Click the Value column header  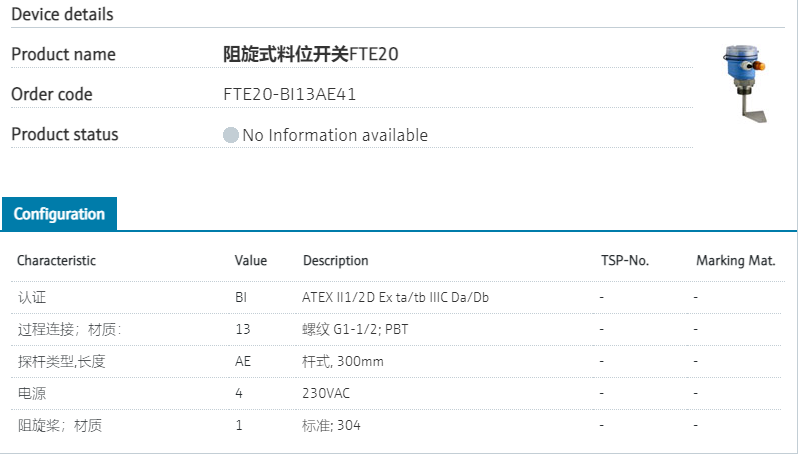pyautogui.click(x=251, y=261)
